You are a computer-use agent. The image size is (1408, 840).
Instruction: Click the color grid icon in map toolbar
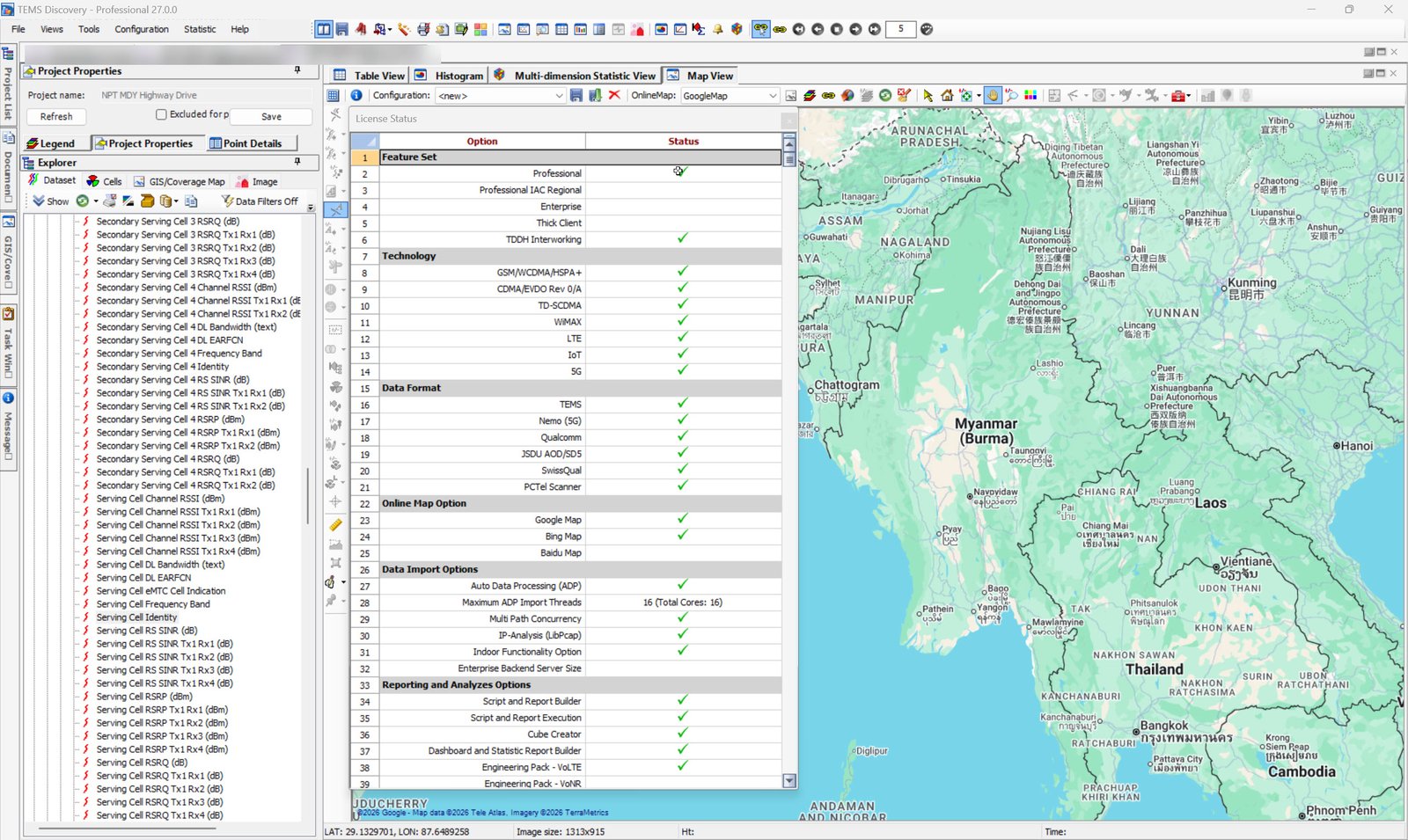tap(1030, 95)
